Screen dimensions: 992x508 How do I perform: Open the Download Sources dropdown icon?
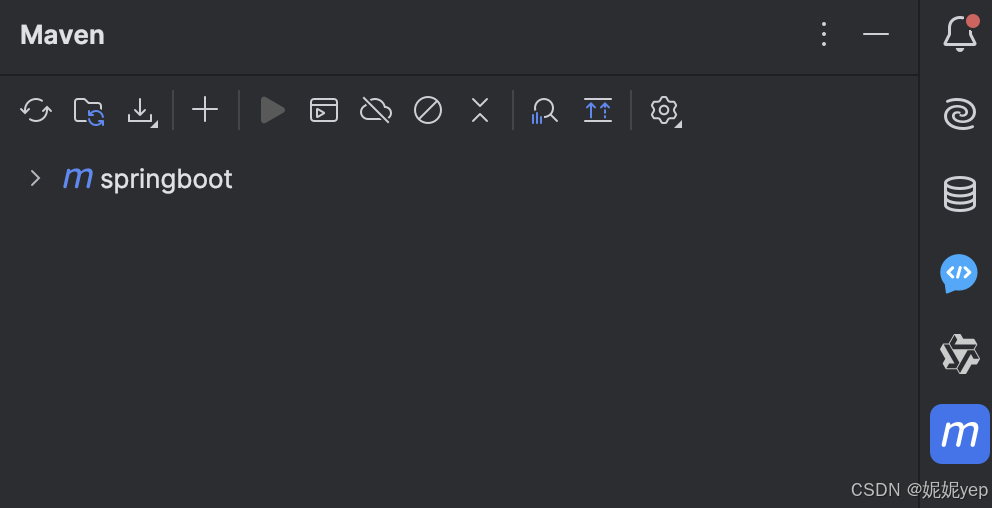pyautogui.click(x=141, y=111)
